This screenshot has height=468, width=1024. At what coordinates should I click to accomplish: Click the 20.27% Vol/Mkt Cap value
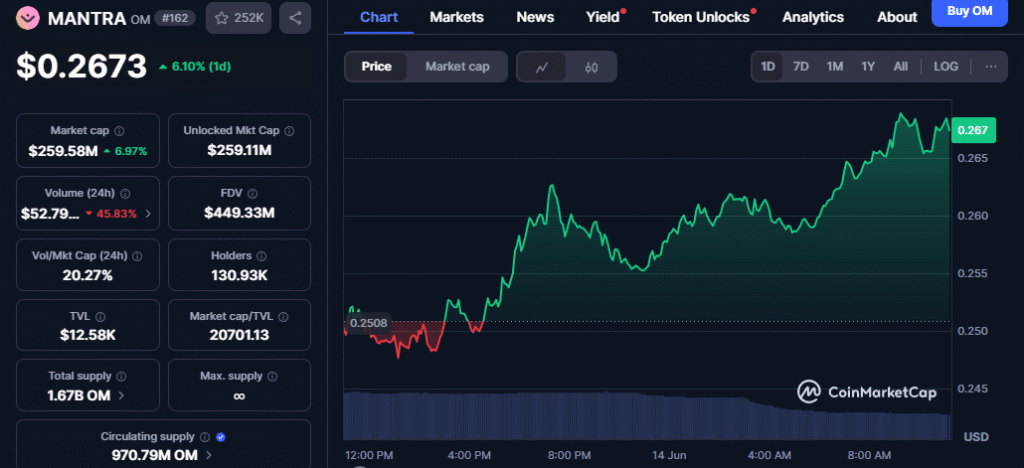tap(88, 275)
